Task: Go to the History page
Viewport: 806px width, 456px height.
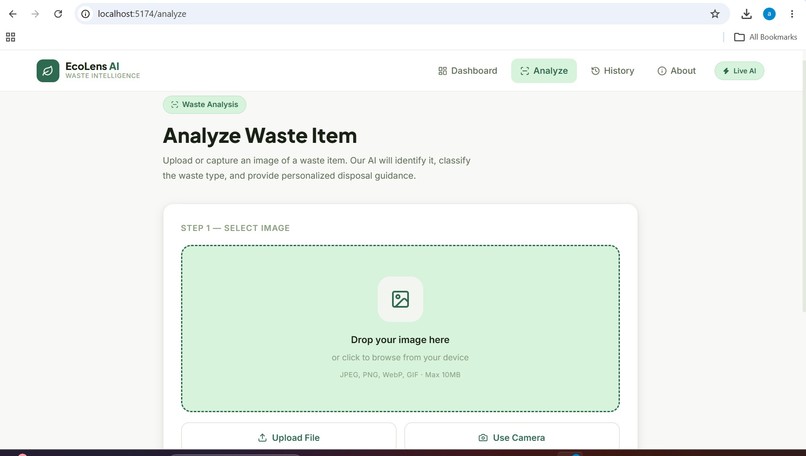Action: point(612,71)
